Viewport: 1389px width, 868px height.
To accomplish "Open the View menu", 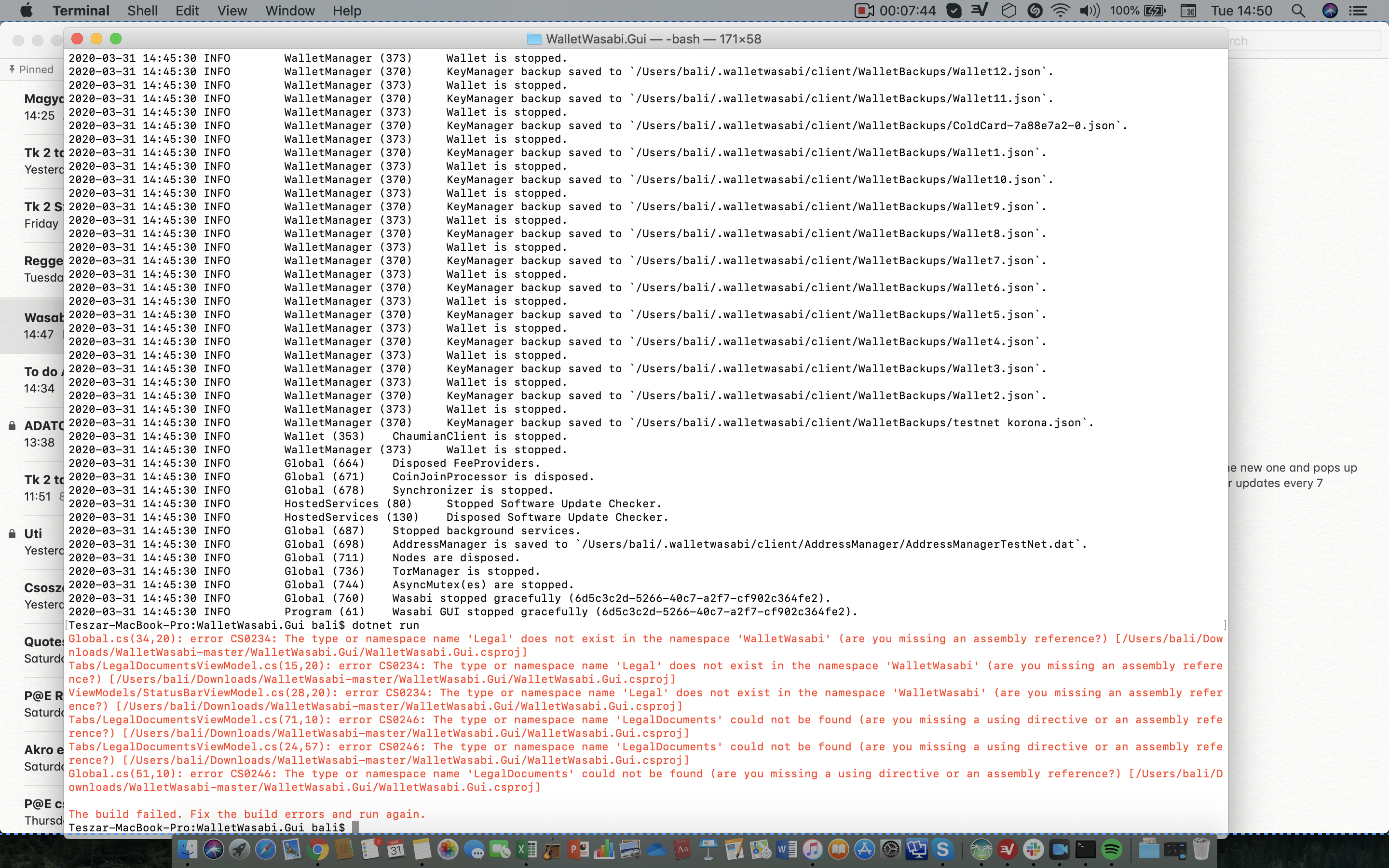I will (232, 11).
